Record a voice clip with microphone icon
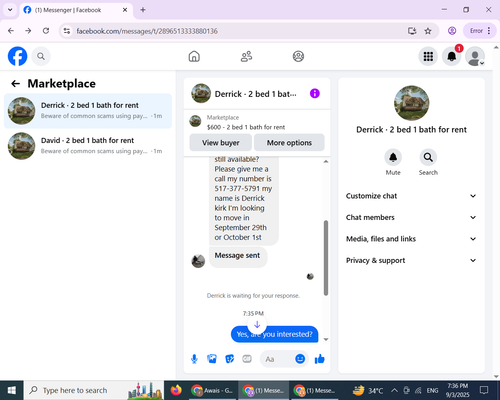 pos(194,359)
